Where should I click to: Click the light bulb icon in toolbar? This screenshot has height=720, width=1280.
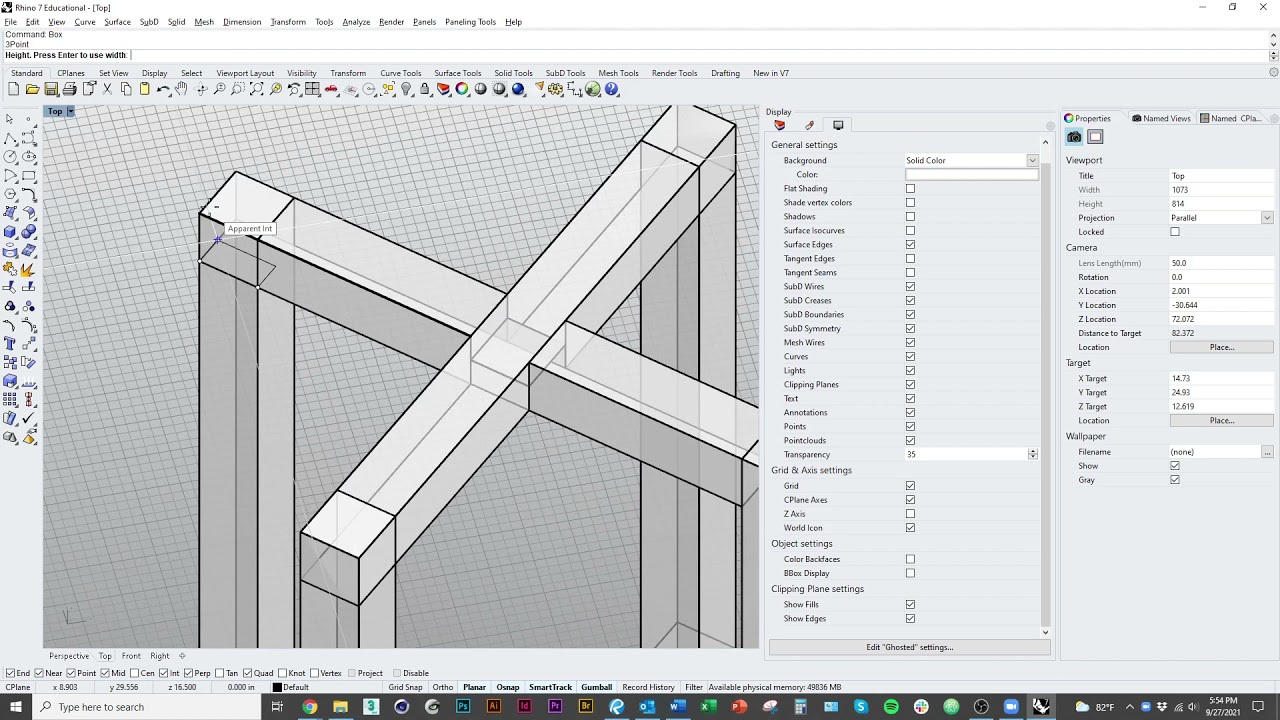click(406, 89)
